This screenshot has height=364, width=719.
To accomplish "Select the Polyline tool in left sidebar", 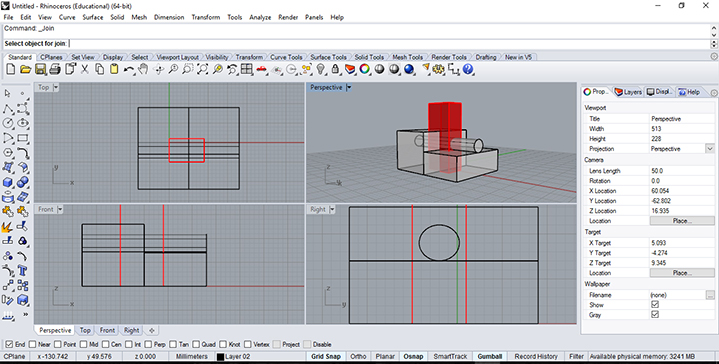I will point(8,109).
